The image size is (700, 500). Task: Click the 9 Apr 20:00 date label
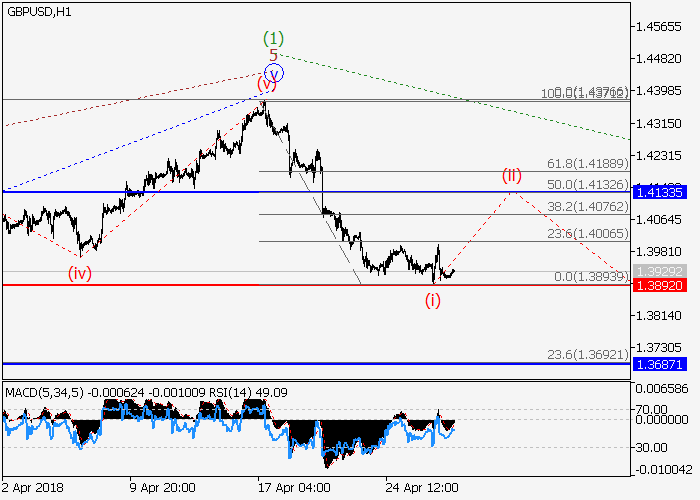tap(162, 487)
